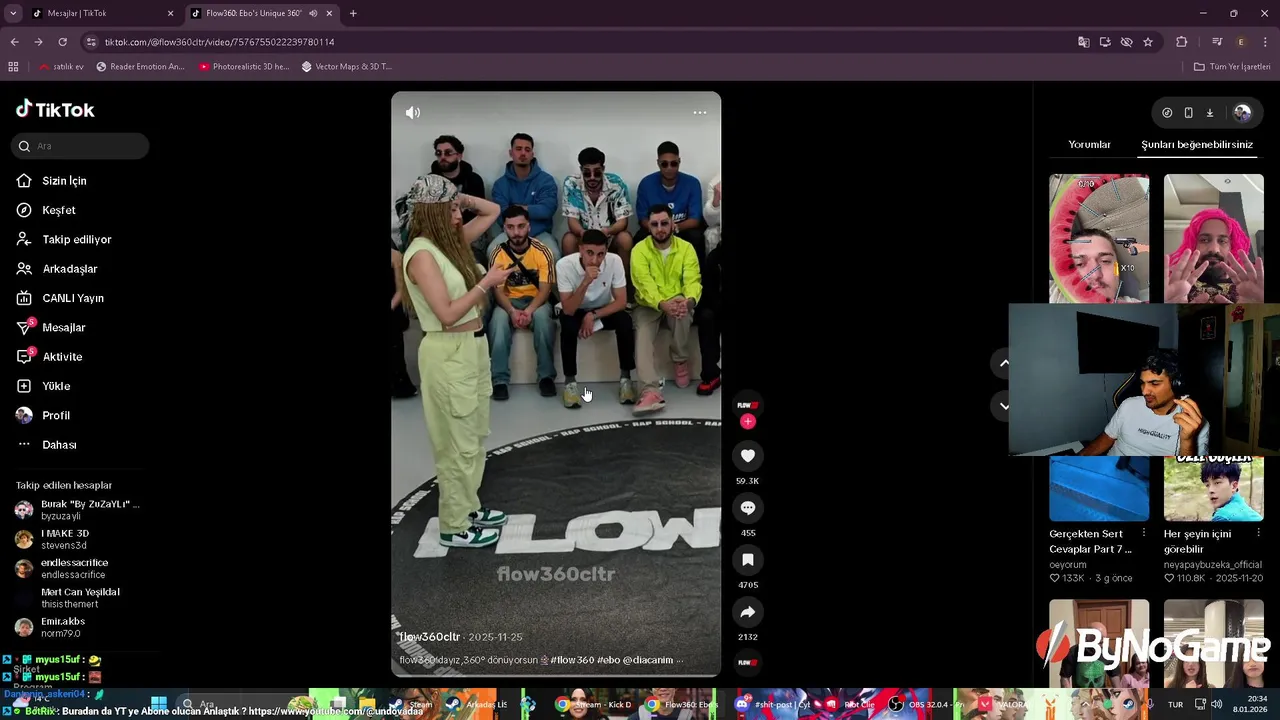This screenshot has height=720, width=1280.
Task: Open the browser extensions puzzle icon
Action: [x=1182, y=42]
